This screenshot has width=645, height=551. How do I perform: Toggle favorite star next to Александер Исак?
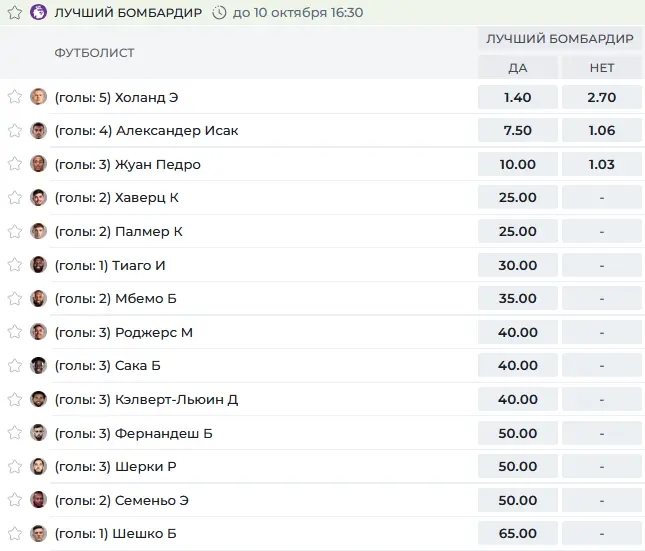pos(15,130)
